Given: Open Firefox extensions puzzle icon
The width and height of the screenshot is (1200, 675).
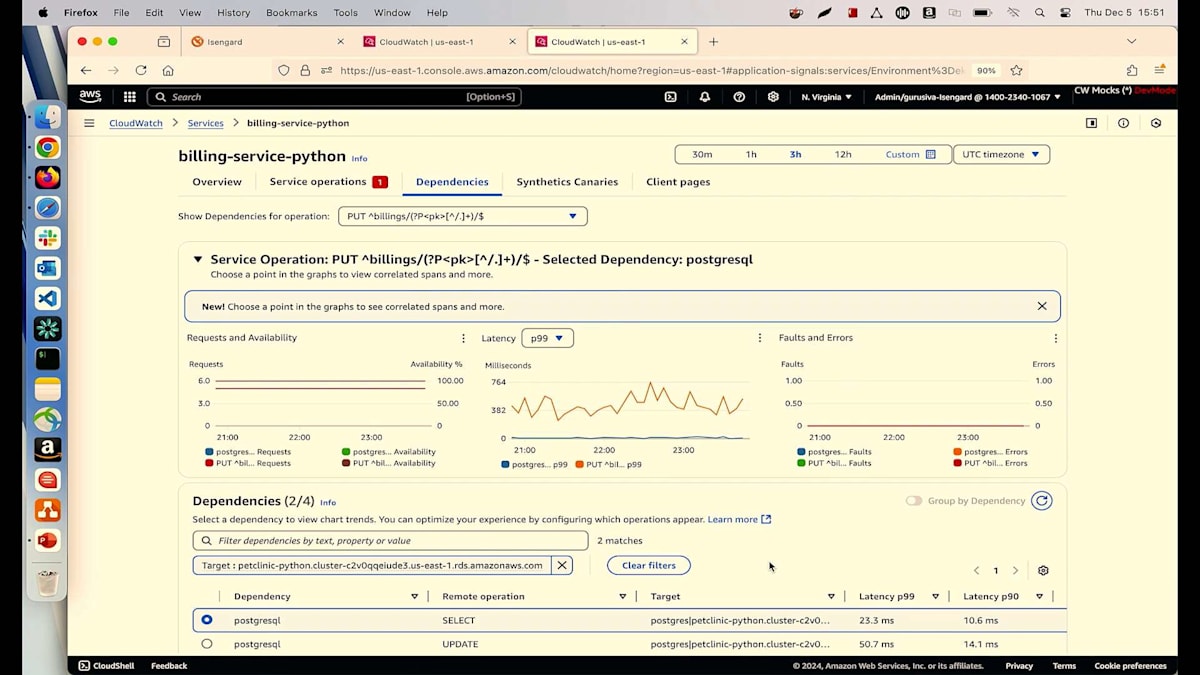Looking at the screenshot, I should pyautogui.click(x=1132, y=70).
